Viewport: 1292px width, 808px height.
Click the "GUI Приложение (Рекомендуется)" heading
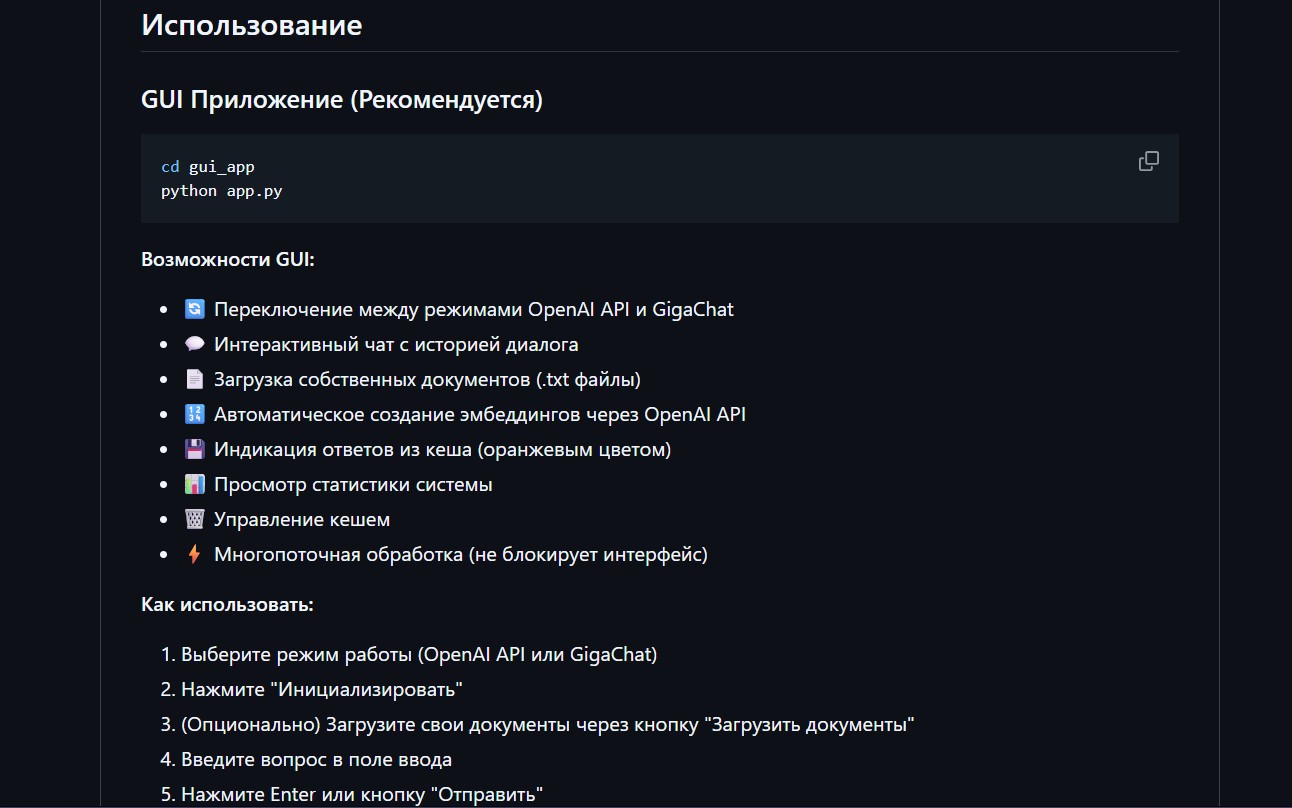point(341,100)
